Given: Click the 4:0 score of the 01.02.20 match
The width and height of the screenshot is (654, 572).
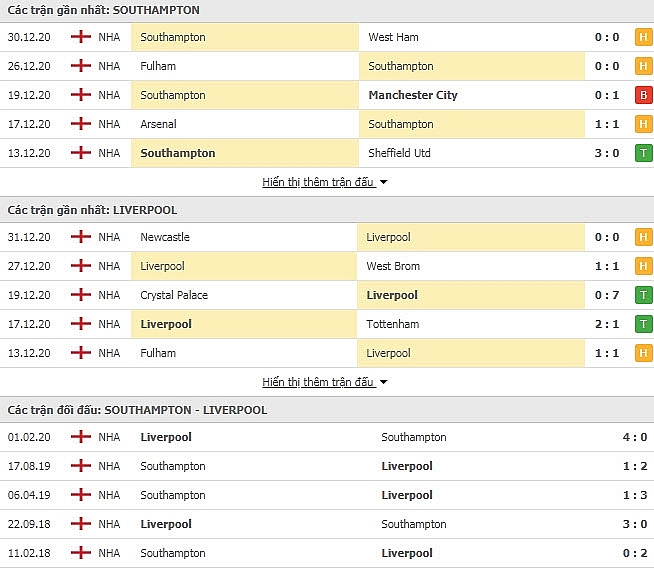Looking at the screenshot, I should click(635, 437).
